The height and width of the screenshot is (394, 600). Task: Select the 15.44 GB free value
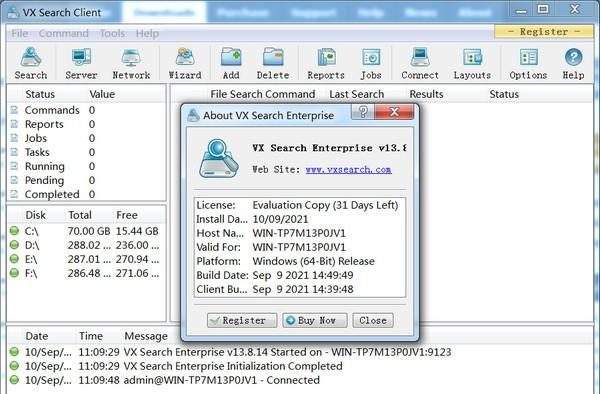click(137, 231)
